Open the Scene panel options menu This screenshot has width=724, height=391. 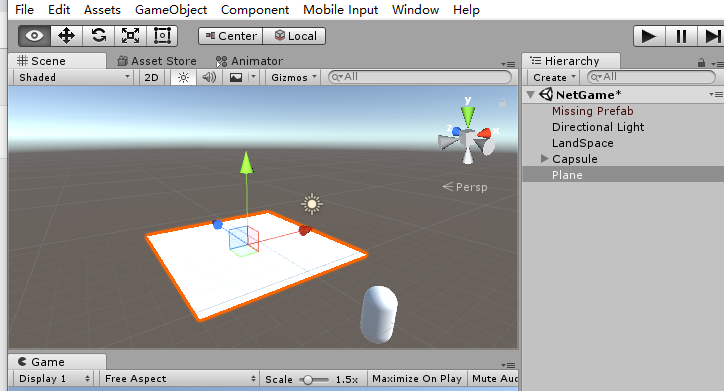[x=508, y=64]
